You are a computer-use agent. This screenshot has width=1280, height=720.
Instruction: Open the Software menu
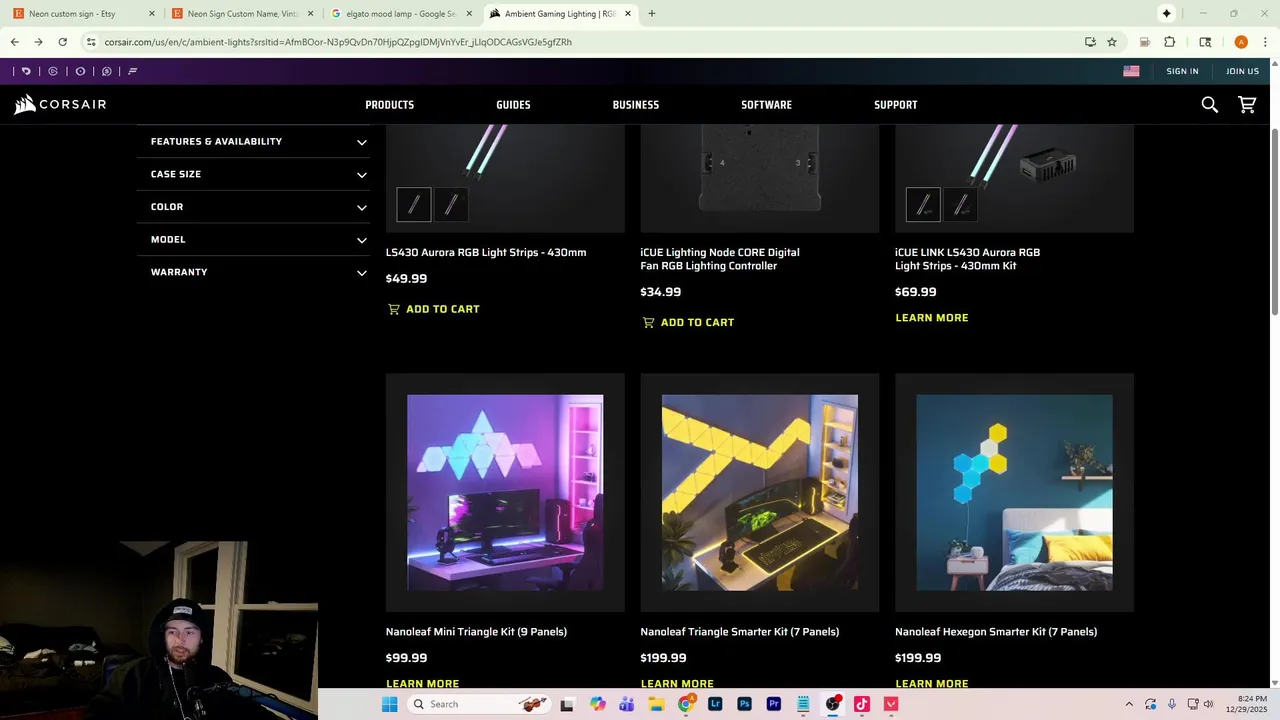(766, 105)
